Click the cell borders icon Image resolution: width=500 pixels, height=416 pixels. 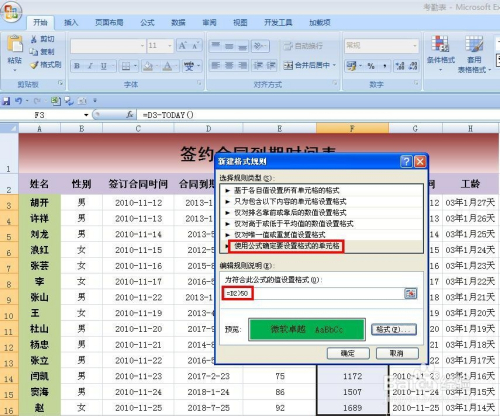126,66
